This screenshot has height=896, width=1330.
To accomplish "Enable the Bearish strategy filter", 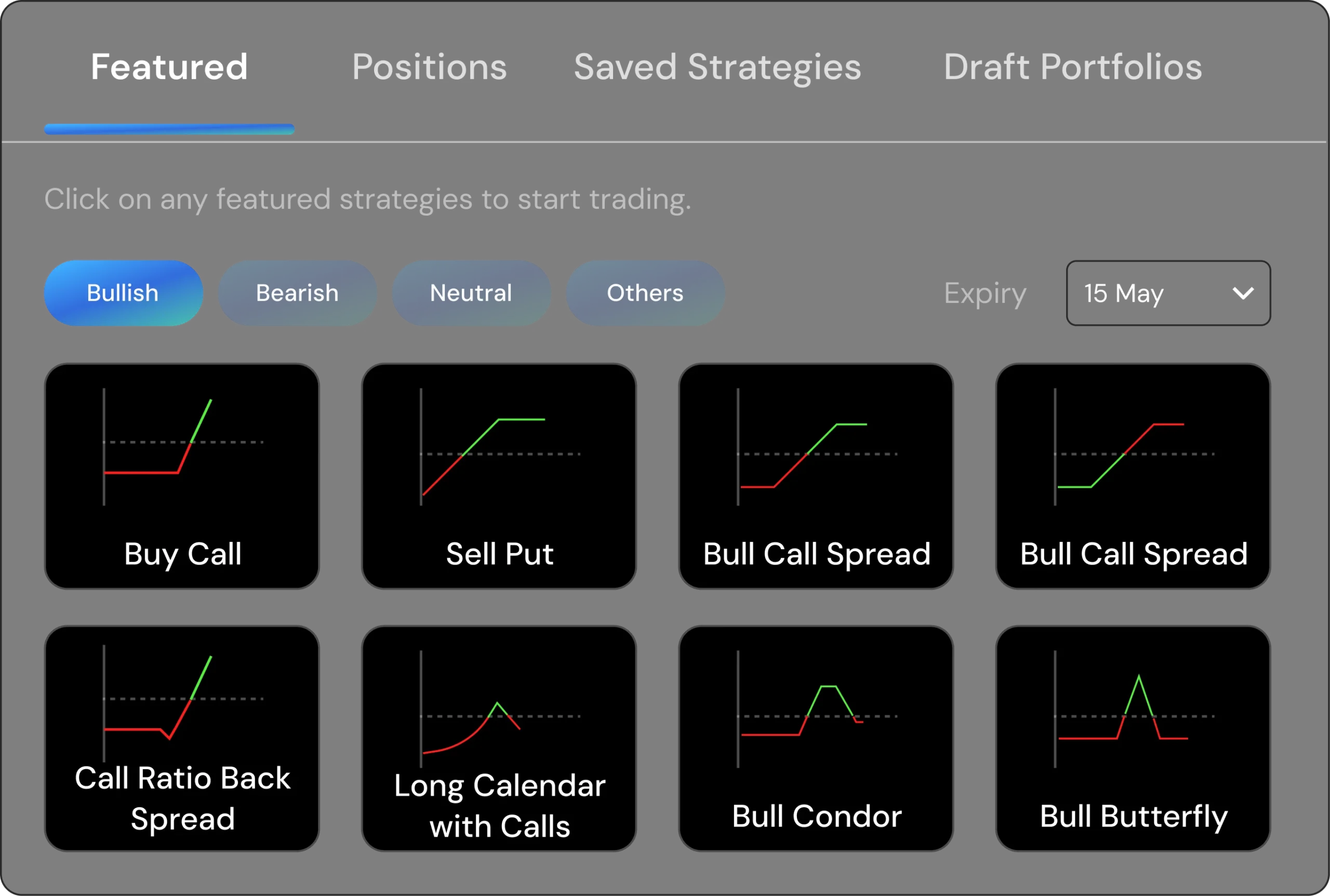I will [x=297, y=293].
